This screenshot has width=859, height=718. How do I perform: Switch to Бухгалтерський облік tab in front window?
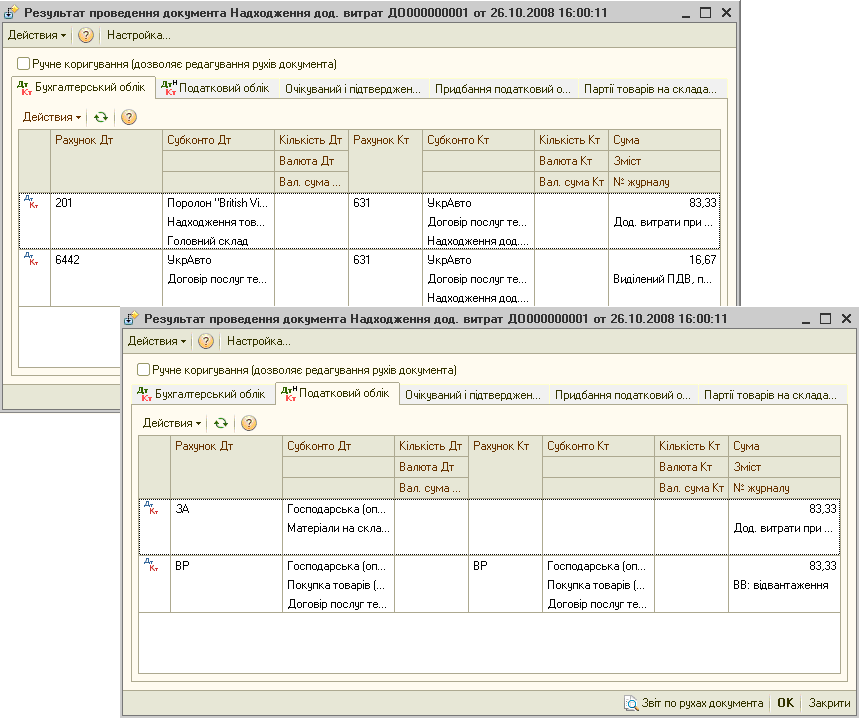203,394
